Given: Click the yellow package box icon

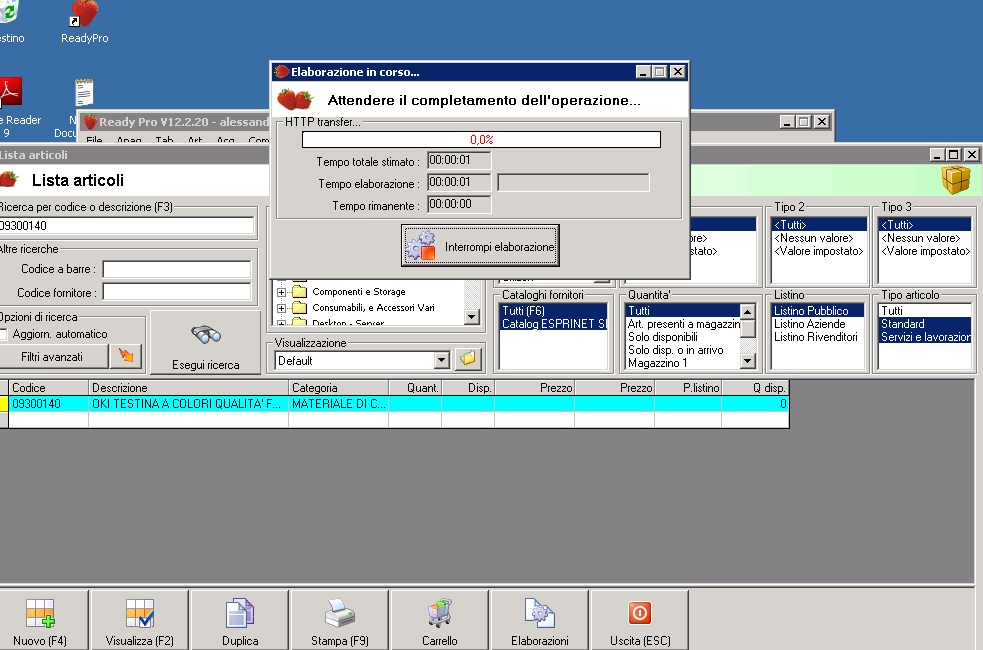Looking at the screenshot, I should pyautogui.click(x=955, y=180).
